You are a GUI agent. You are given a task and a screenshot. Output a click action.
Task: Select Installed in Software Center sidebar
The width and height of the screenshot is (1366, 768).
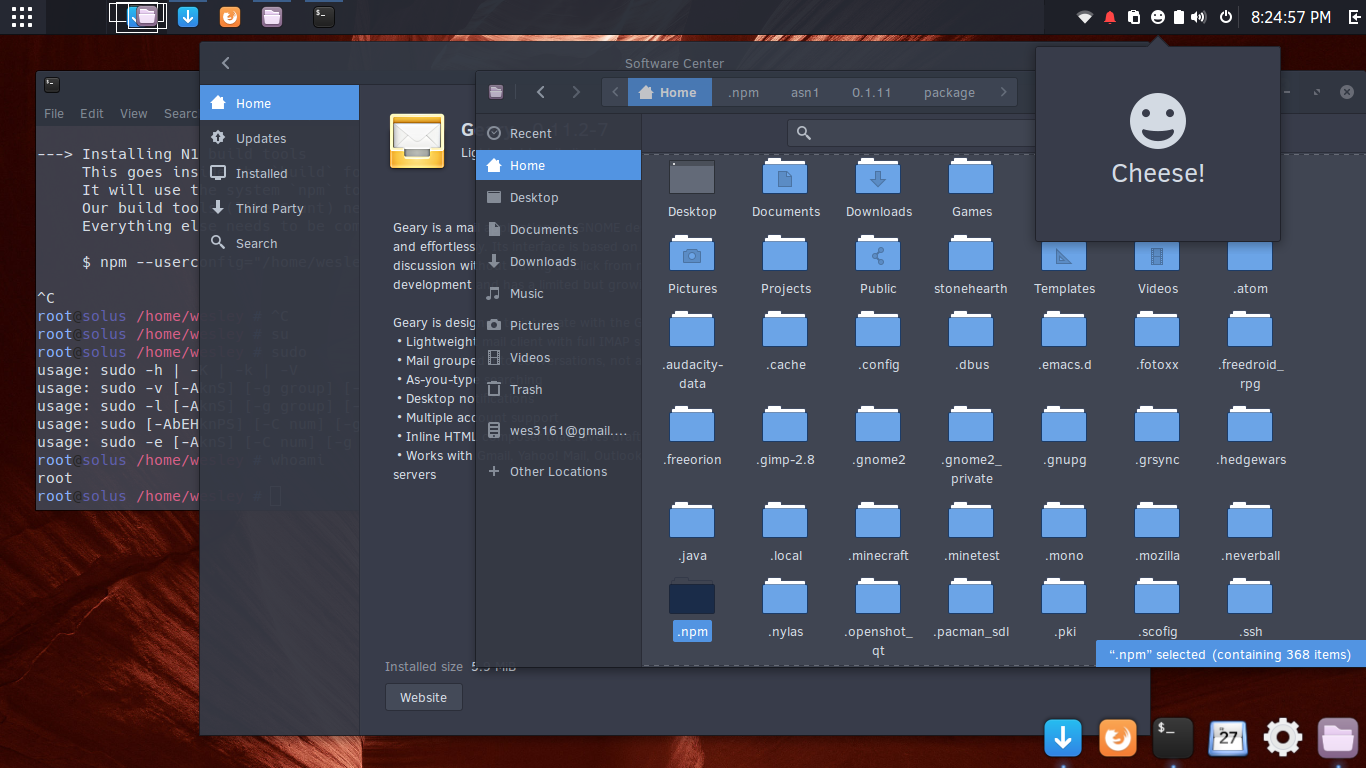(x=279, y=173)
